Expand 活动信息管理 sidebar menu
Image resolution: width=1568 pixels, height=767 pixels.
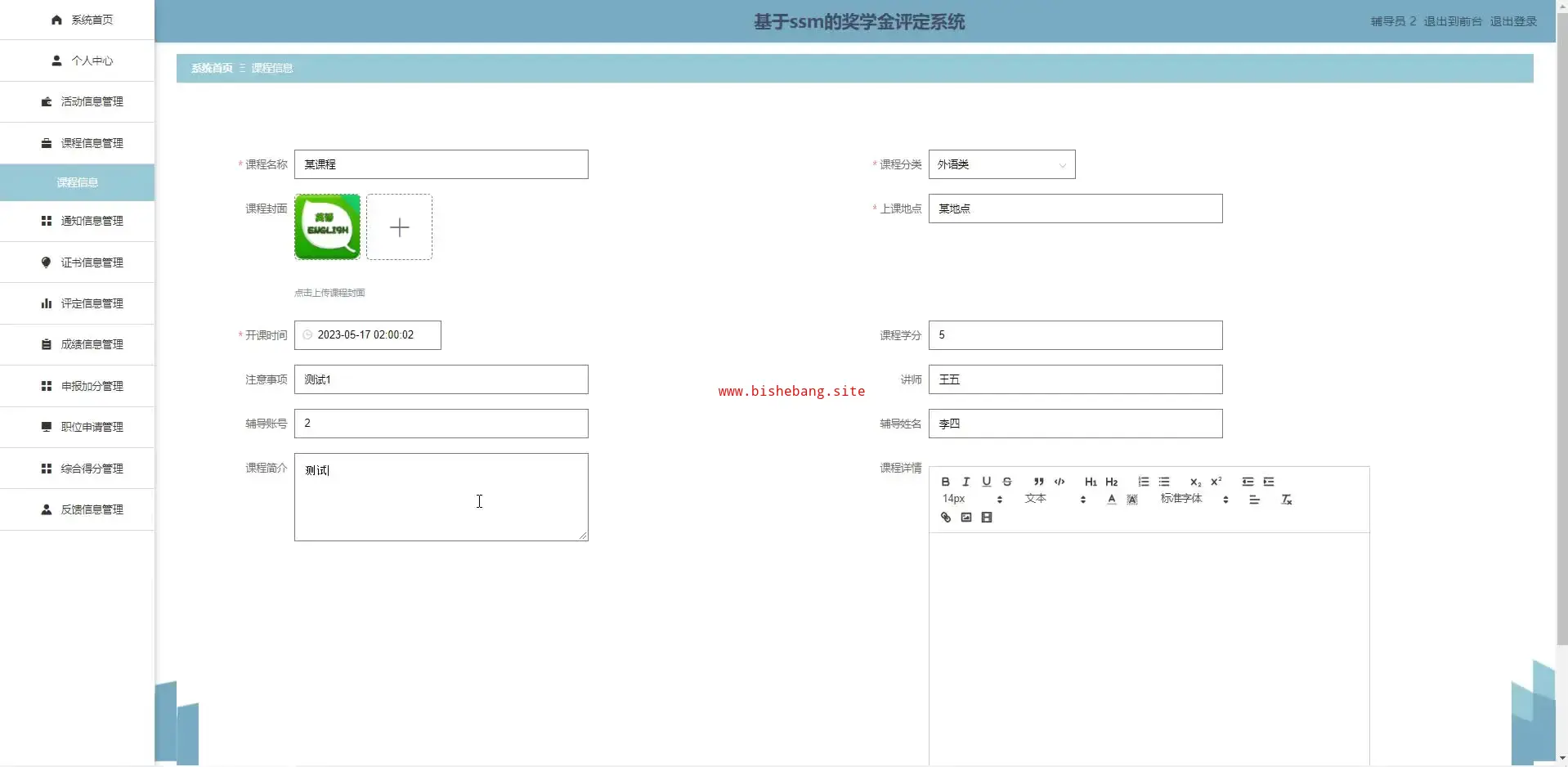point(77,101)
